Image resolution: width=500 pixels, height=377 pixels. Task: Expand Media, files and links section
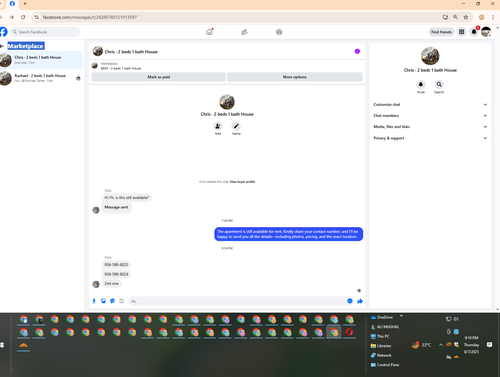point(430,127)
